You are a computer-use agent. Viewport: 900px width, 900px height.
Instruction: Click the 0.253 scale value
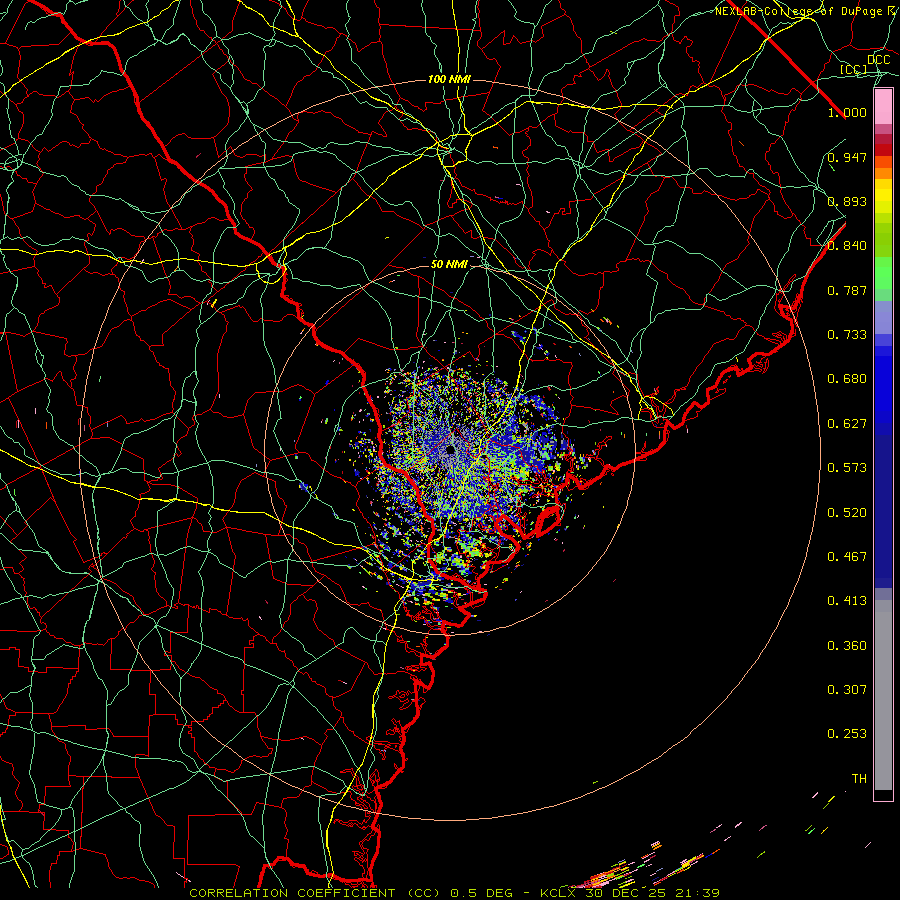pos(847,734)
